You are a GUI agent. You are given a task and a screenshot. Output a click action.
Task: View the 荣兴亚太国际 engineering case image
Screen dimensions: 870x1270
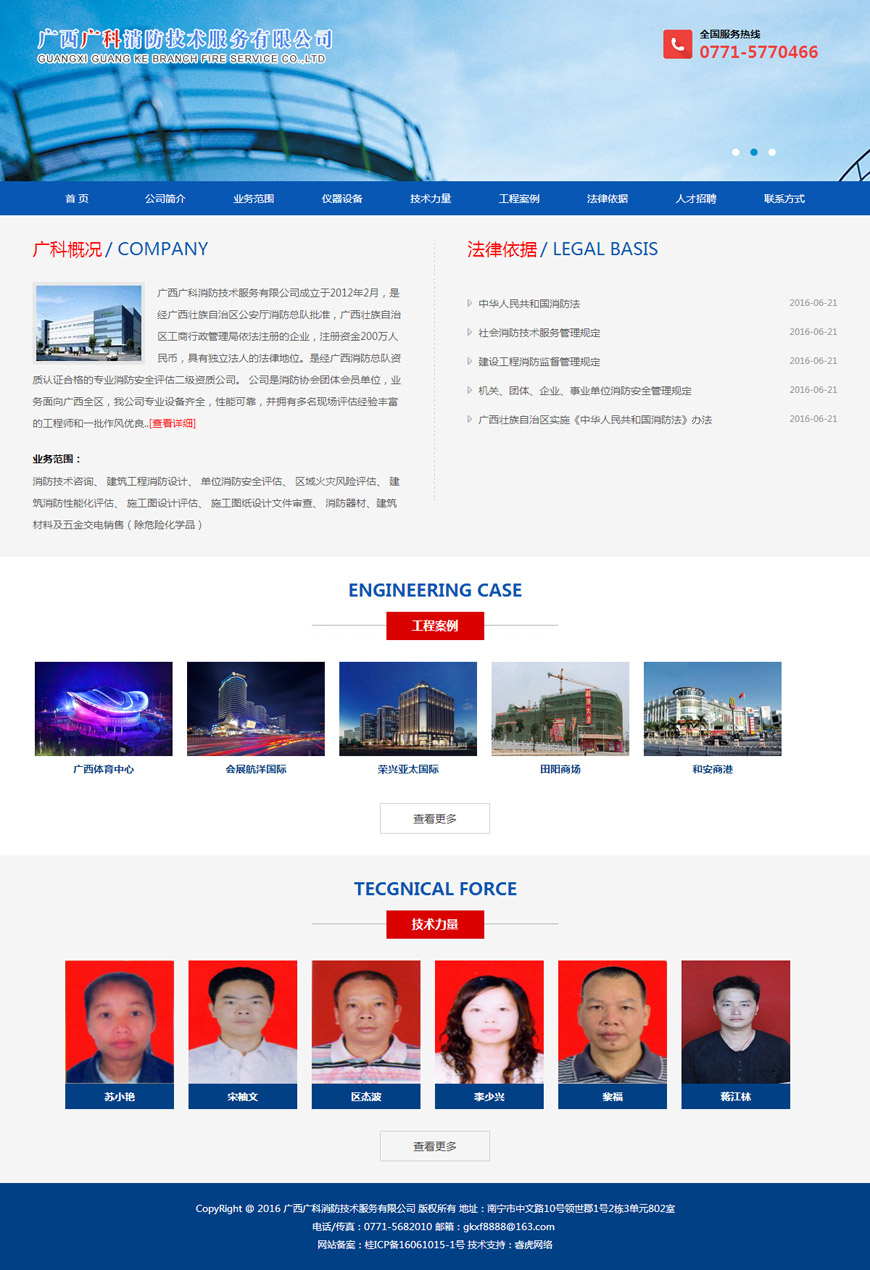point(408,709)
